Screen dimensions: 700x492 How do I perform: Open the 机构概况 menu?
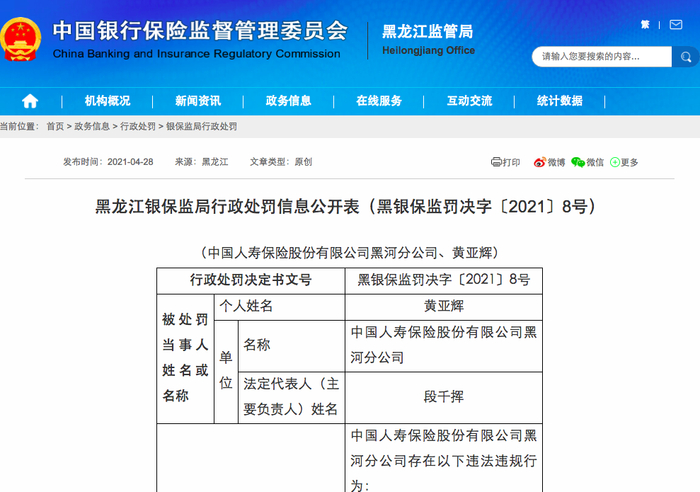pyautogui.click(x=108, y=101)
